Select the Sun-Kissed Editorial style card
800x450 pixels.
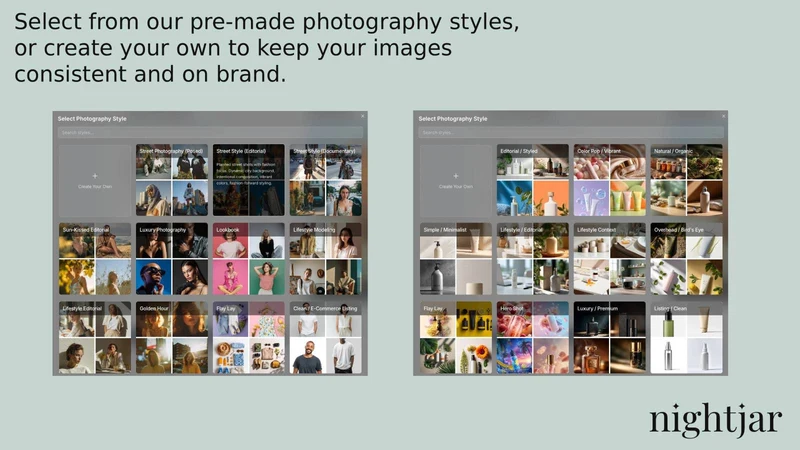point(95,259)
